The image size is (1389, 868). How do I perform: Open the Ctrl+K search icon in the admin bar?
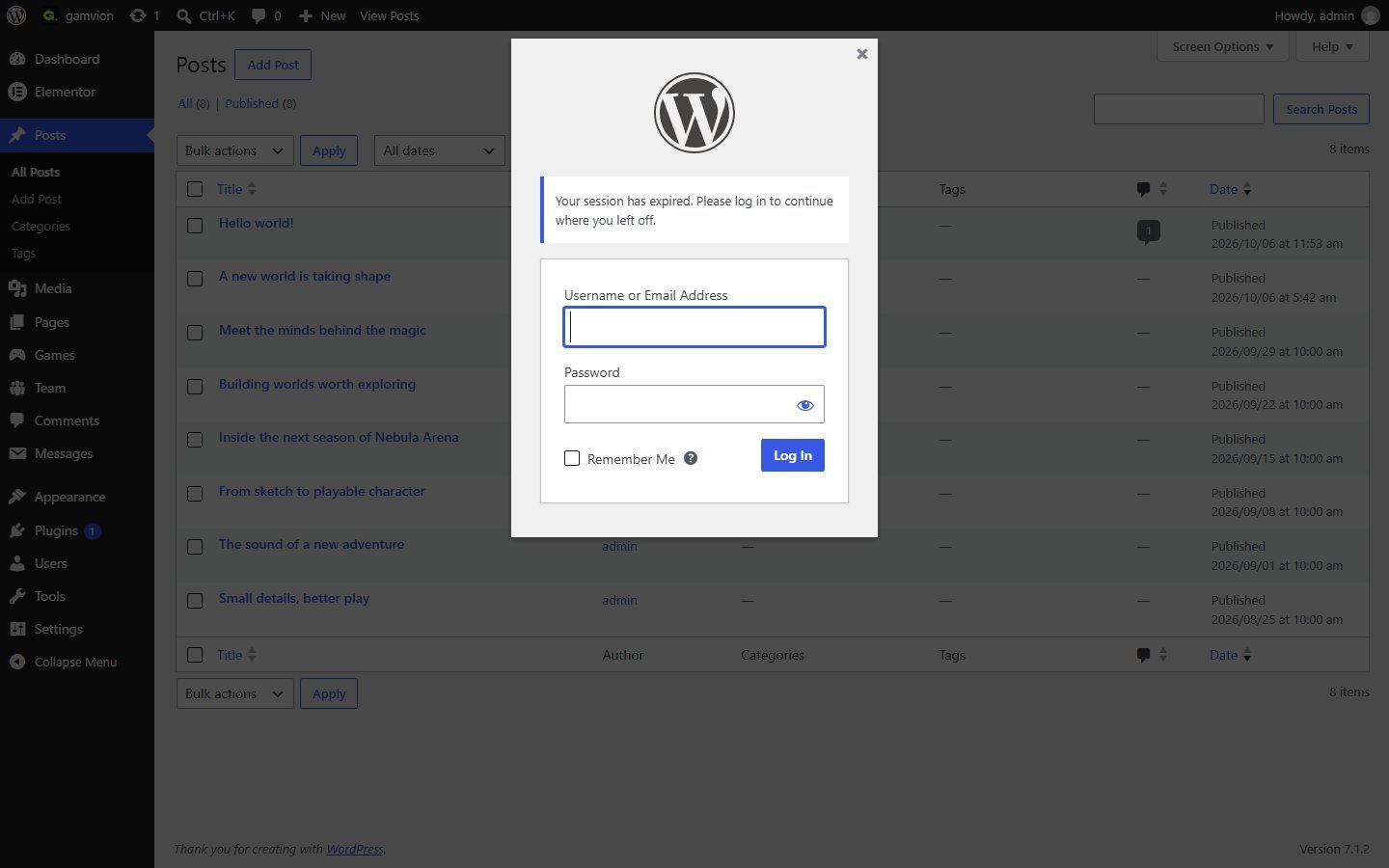183,15
